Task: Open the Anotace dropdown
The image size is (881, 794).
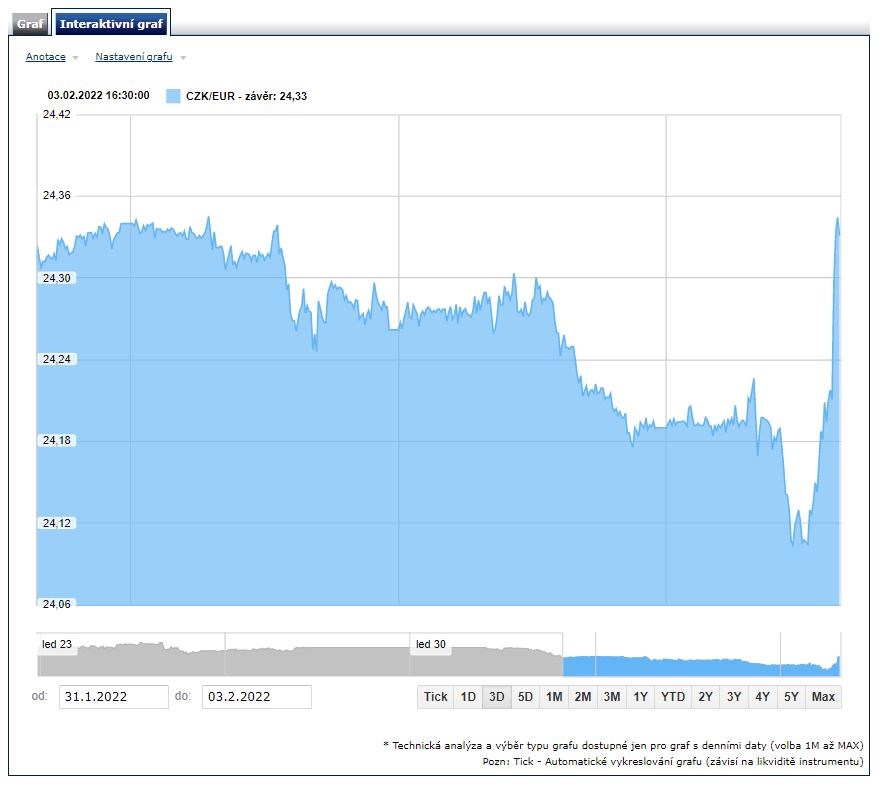Action: click(x=46, y=57)
